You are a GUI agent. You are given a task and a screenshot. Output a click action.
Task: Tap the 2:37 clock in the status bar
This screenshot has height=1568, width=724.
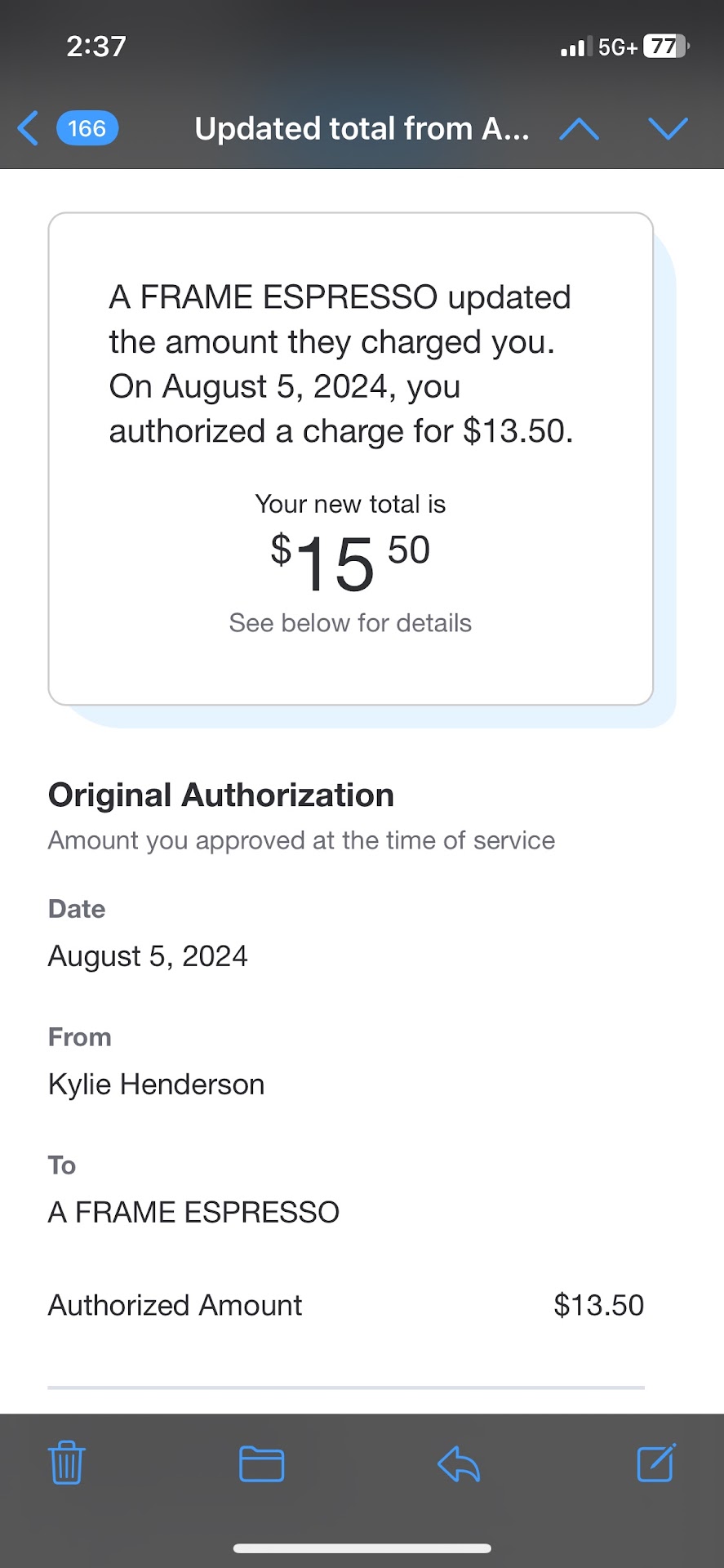tap(96, 47)
